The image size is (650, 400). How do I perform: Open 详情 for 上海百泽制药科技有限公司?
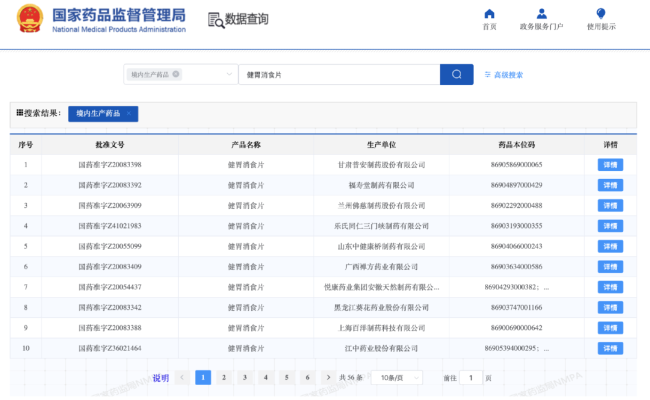click(x=610, y=328)
